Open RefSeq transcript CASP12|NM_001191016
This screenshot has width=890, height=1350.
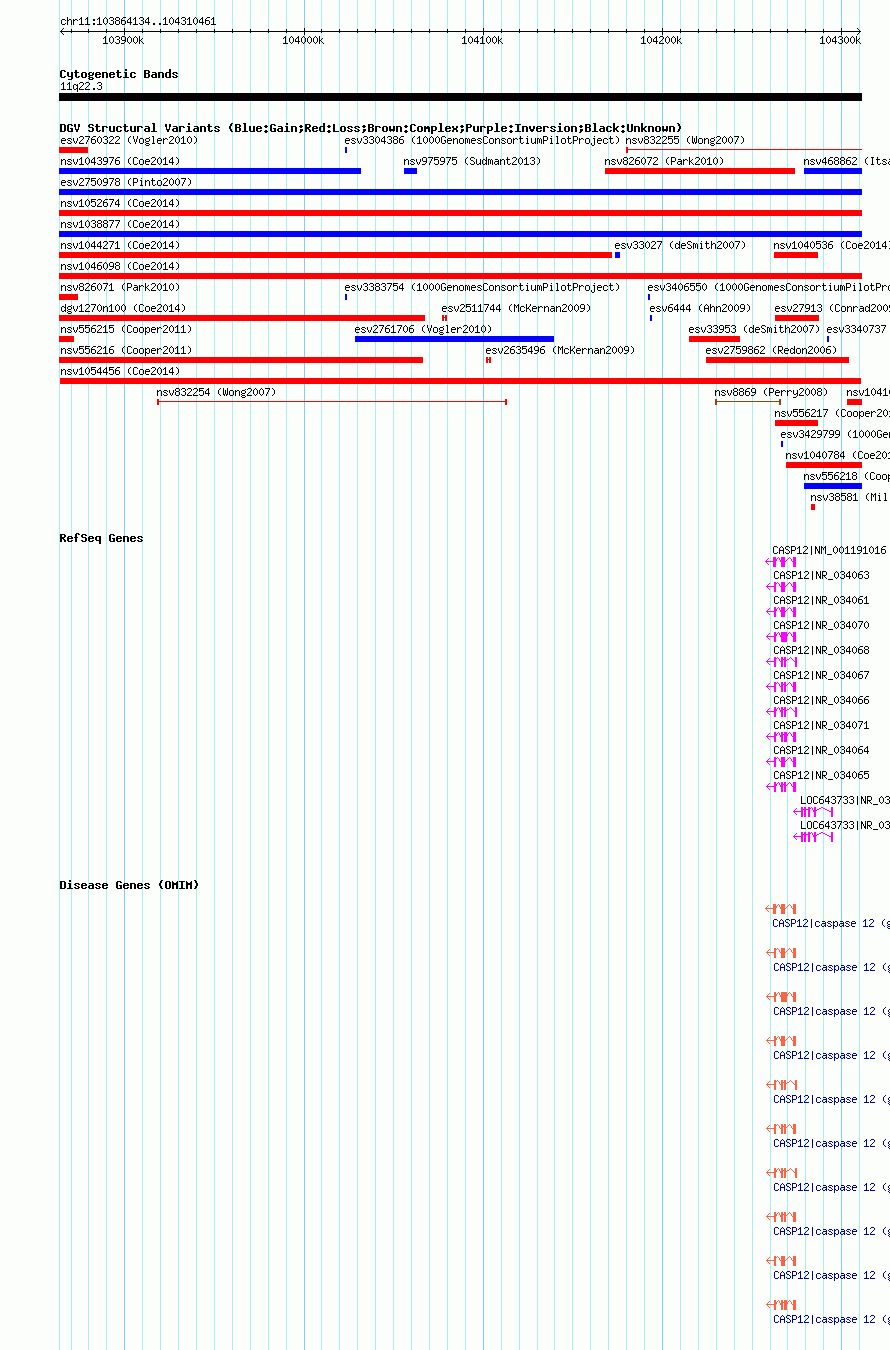tap(829, 550)
